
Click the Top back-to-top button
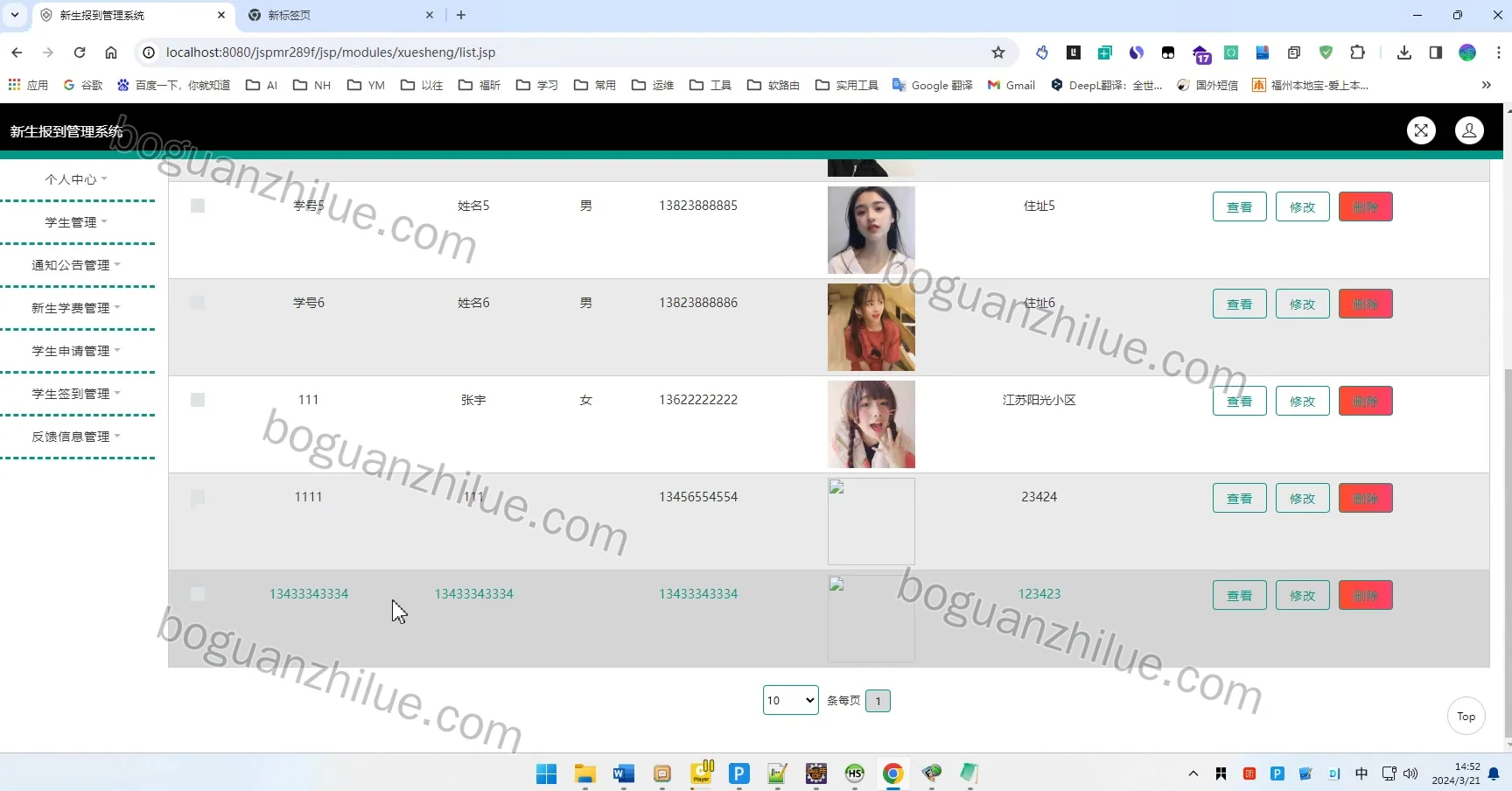pyautogui.click(x=1466, y=717)
